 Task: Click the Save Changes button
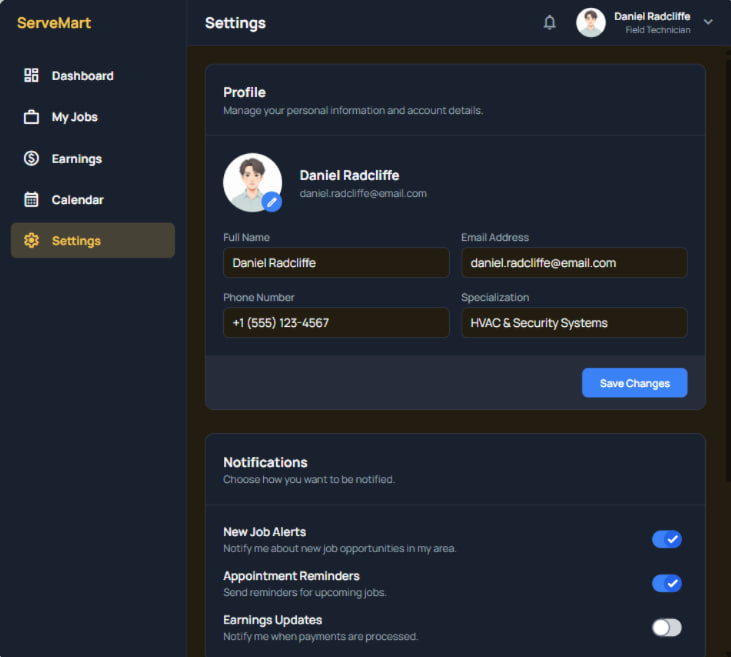(634, 383)
